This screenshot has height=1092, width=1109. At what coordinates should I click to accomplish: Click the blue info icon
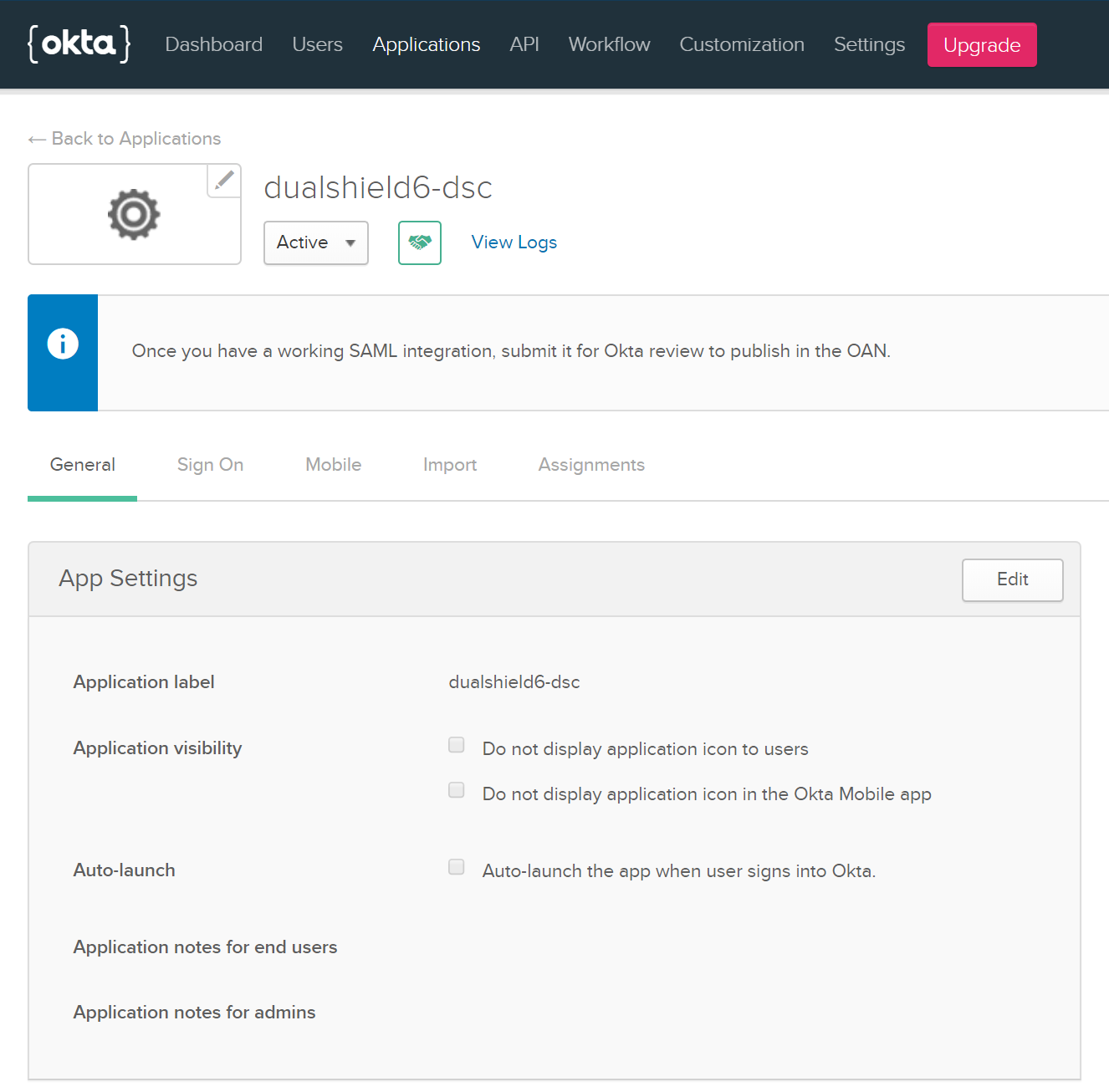(63, 344)
